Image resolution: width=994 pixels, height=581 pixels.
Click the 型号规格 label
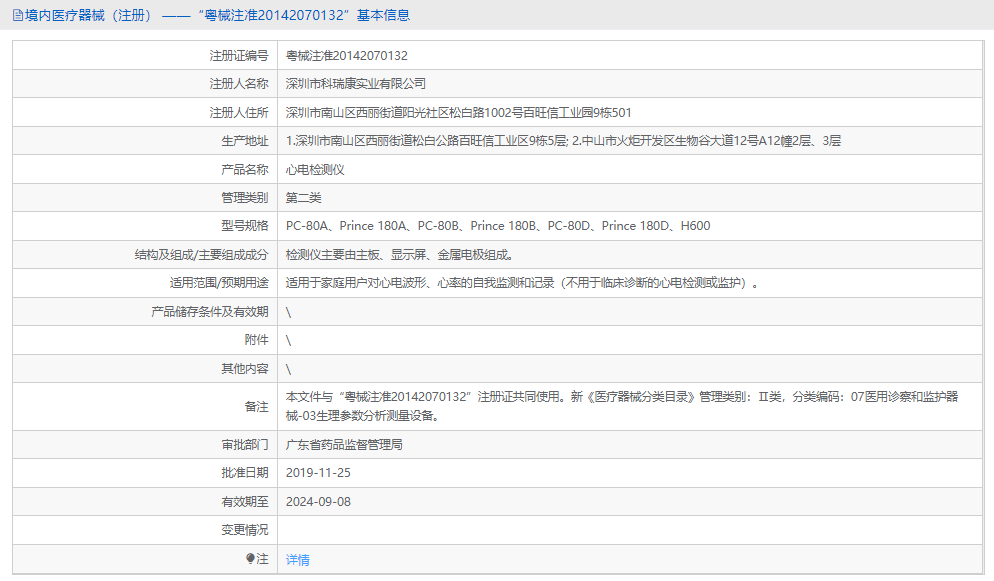(x=245, y=226)
